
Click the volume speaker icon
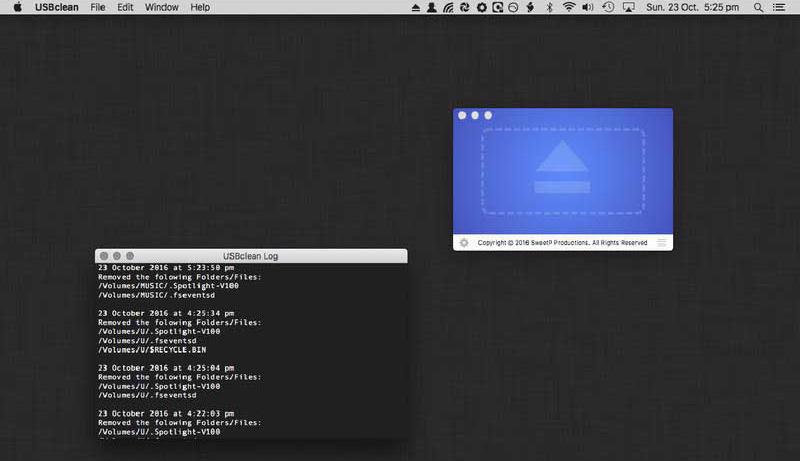click(x=589, y=7)
